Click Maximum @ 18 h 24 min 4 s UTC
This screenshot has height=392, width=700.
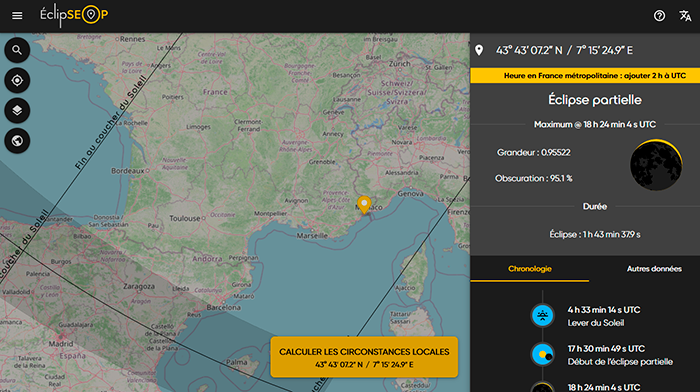[595, 125]
